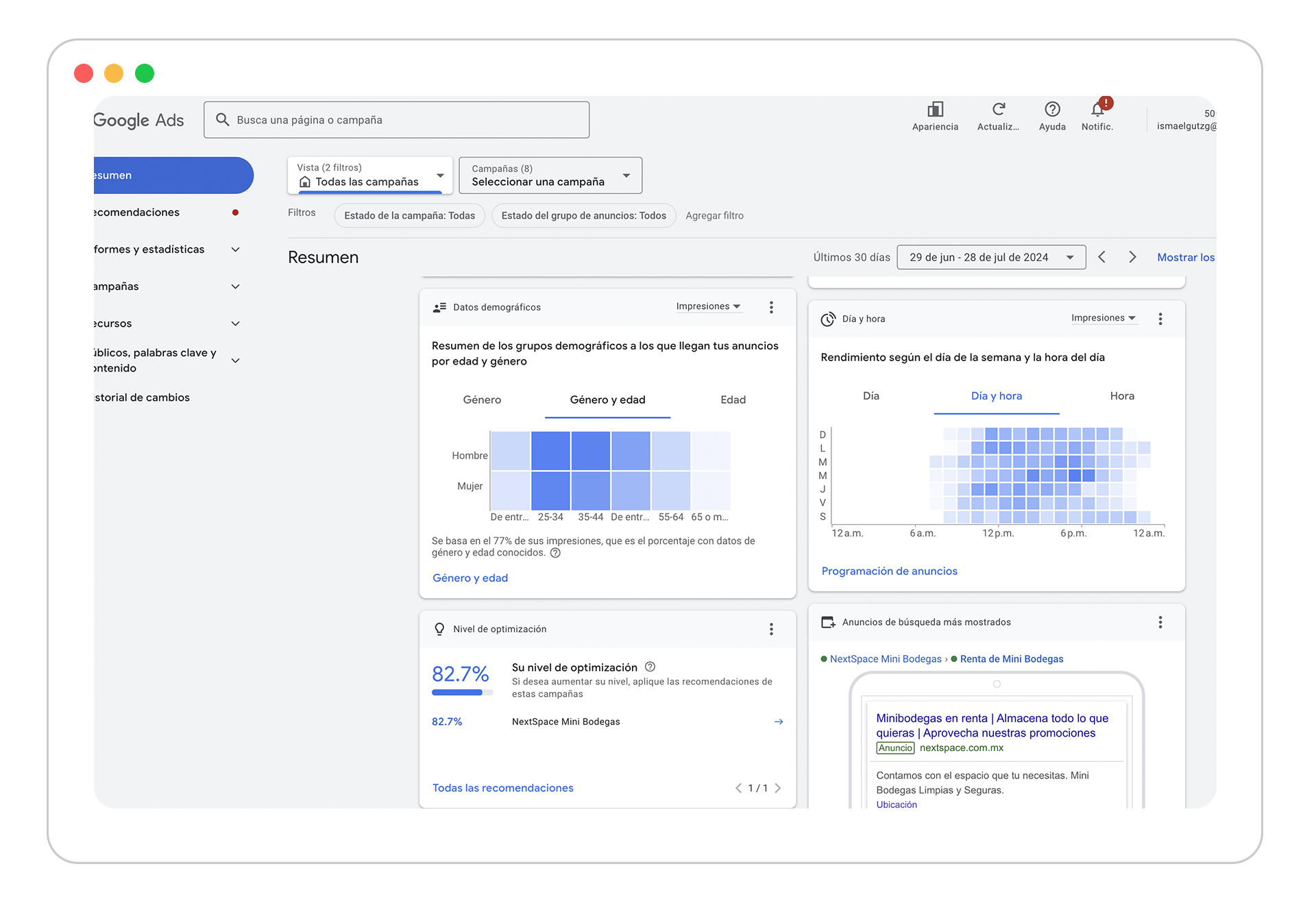Switch to the Género tab
Viewport: 1316px width, 899px height.
click(x=482, y=400)
